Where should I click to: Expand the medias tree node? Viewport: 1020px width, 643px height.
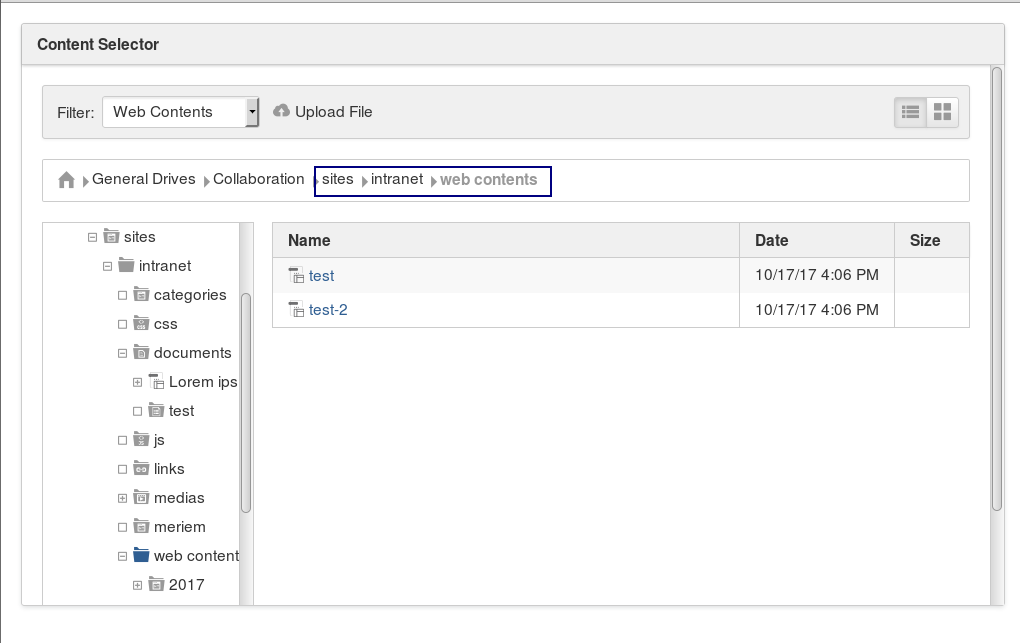[122, 499]
